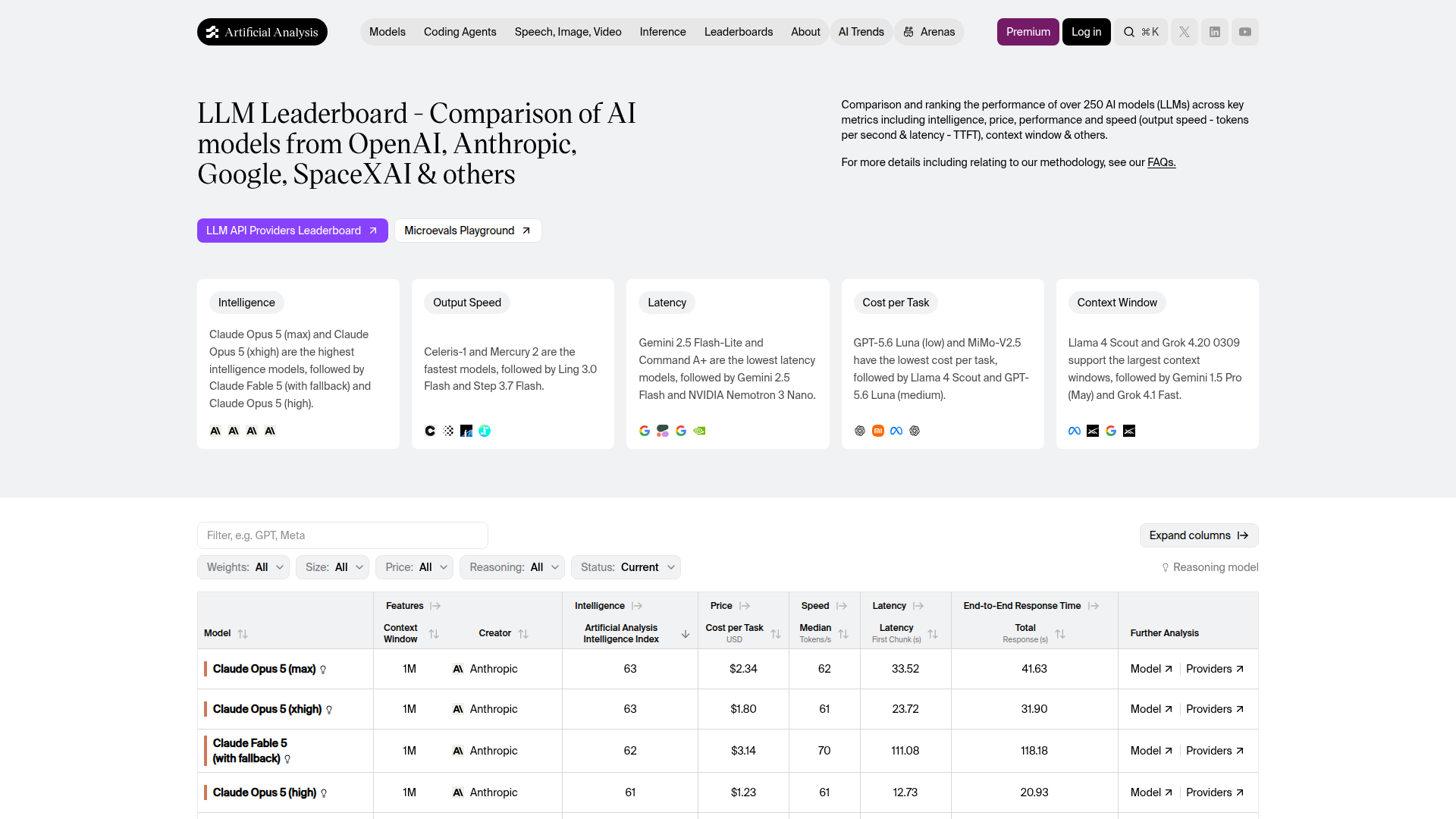Screen dimensions: 1456x819
Task: Open Model link for Claude Opus 5 (max)
Action: [1151, 669]
